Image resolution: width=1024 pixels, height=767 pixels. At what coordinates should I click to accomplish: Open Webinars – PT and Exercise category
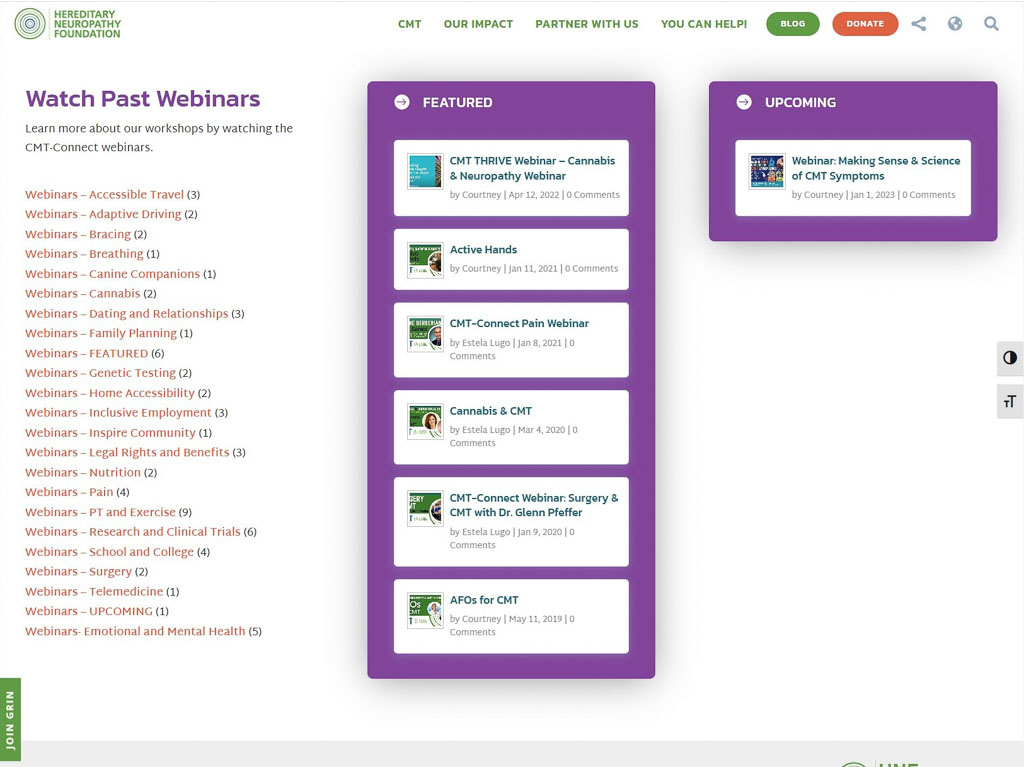click(x=101, y=512)
